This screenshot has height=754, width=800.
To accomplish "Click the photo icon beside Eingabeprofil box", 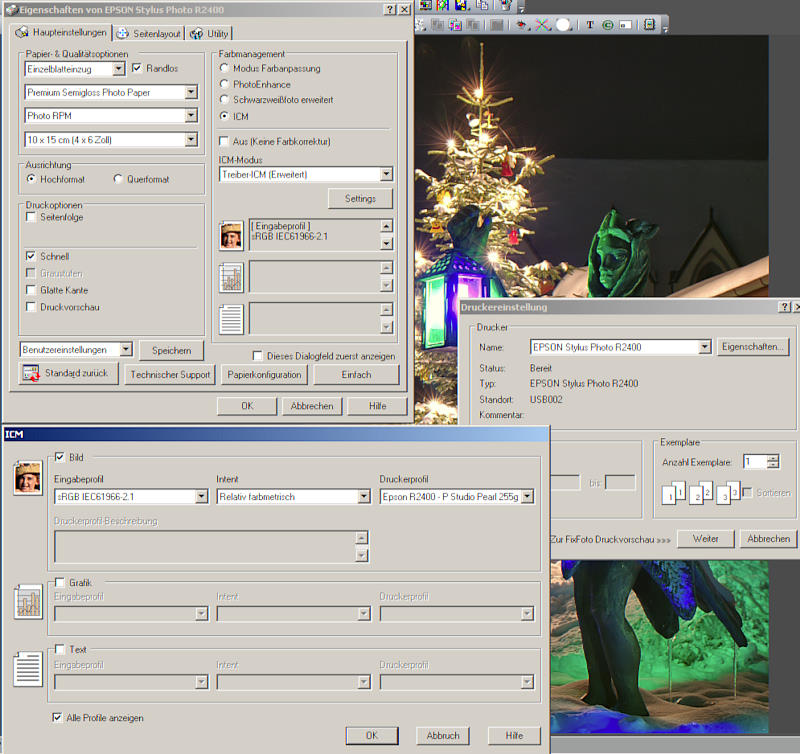I will [231, 235].
